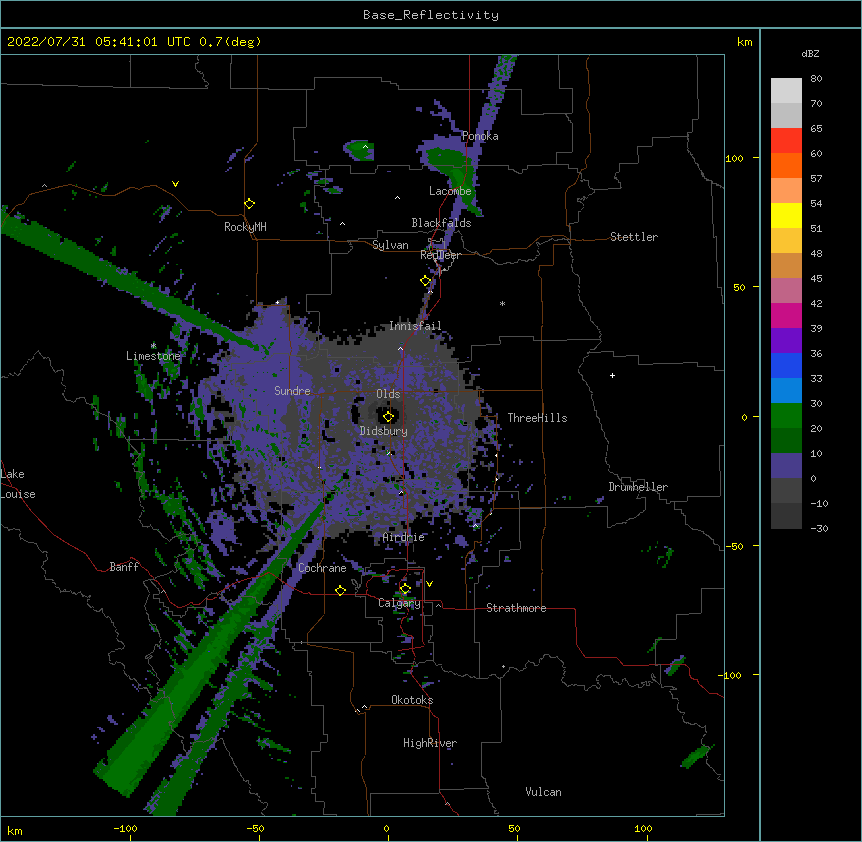This screenshot has width=862, height=842.
Task: Select the Innisfail label
Action: [x=415, y=326]
